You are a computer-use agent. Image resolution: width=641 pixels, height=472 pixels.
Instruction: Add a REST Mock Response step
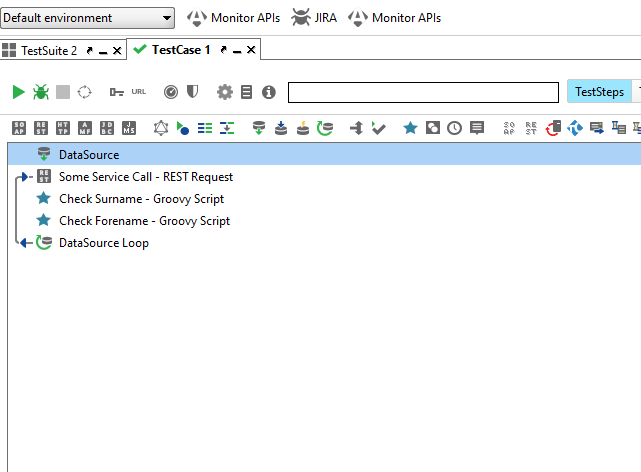pos(531,128)
